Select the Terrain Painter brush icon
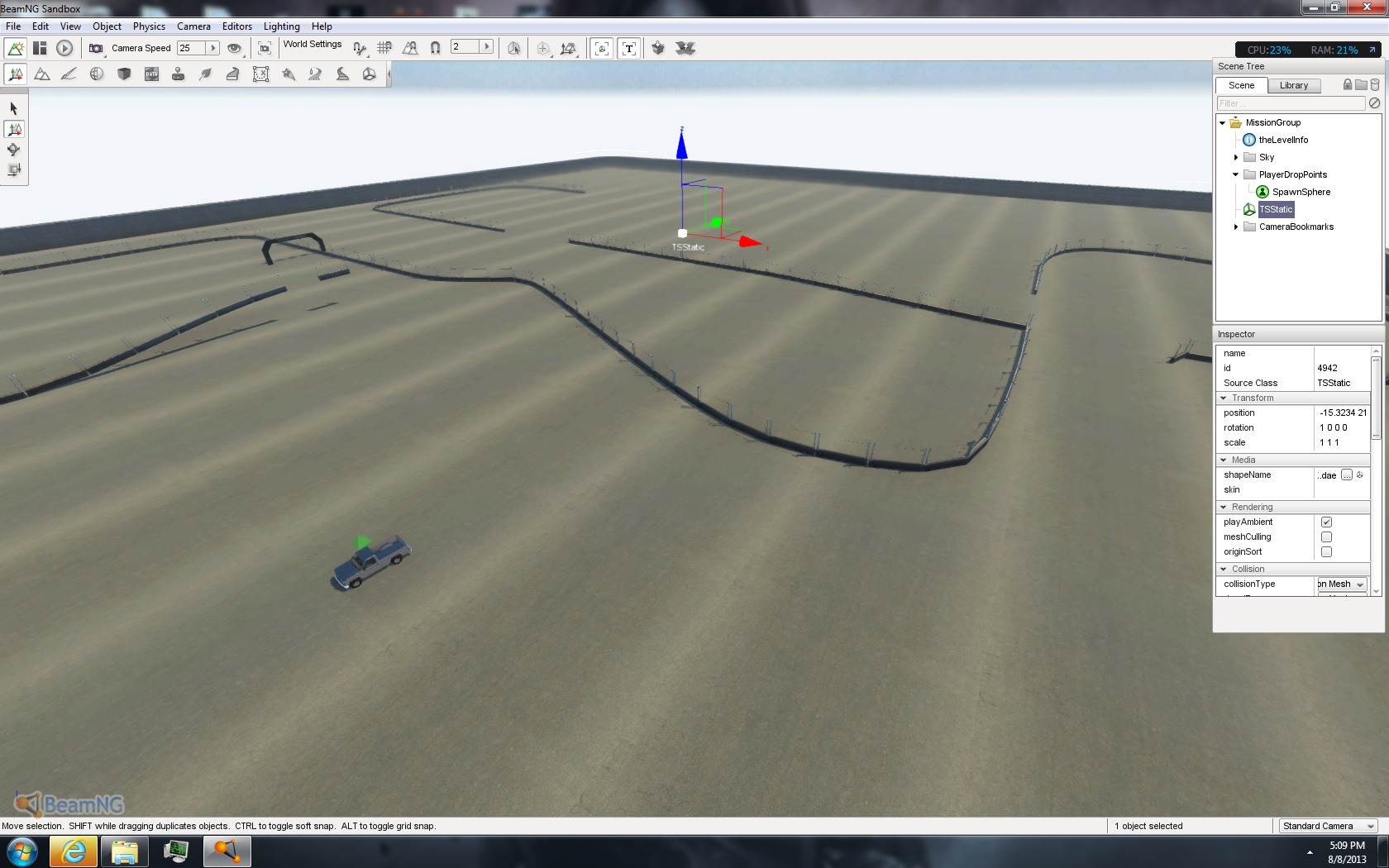The image size is (1389, 868). pos(69,74)
